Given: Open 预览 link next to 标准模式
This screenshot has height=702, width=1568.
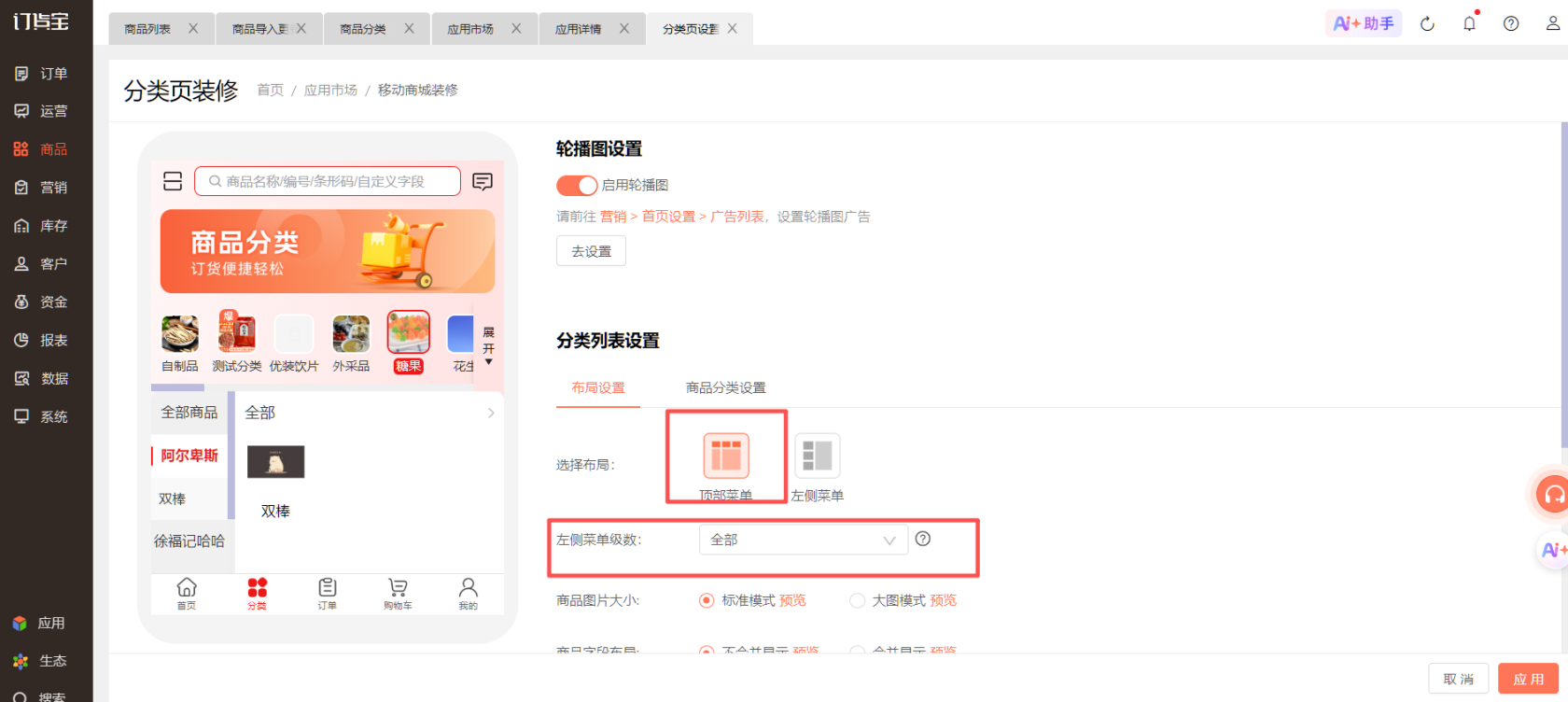Looking at the screenshot, I should 792,601.
